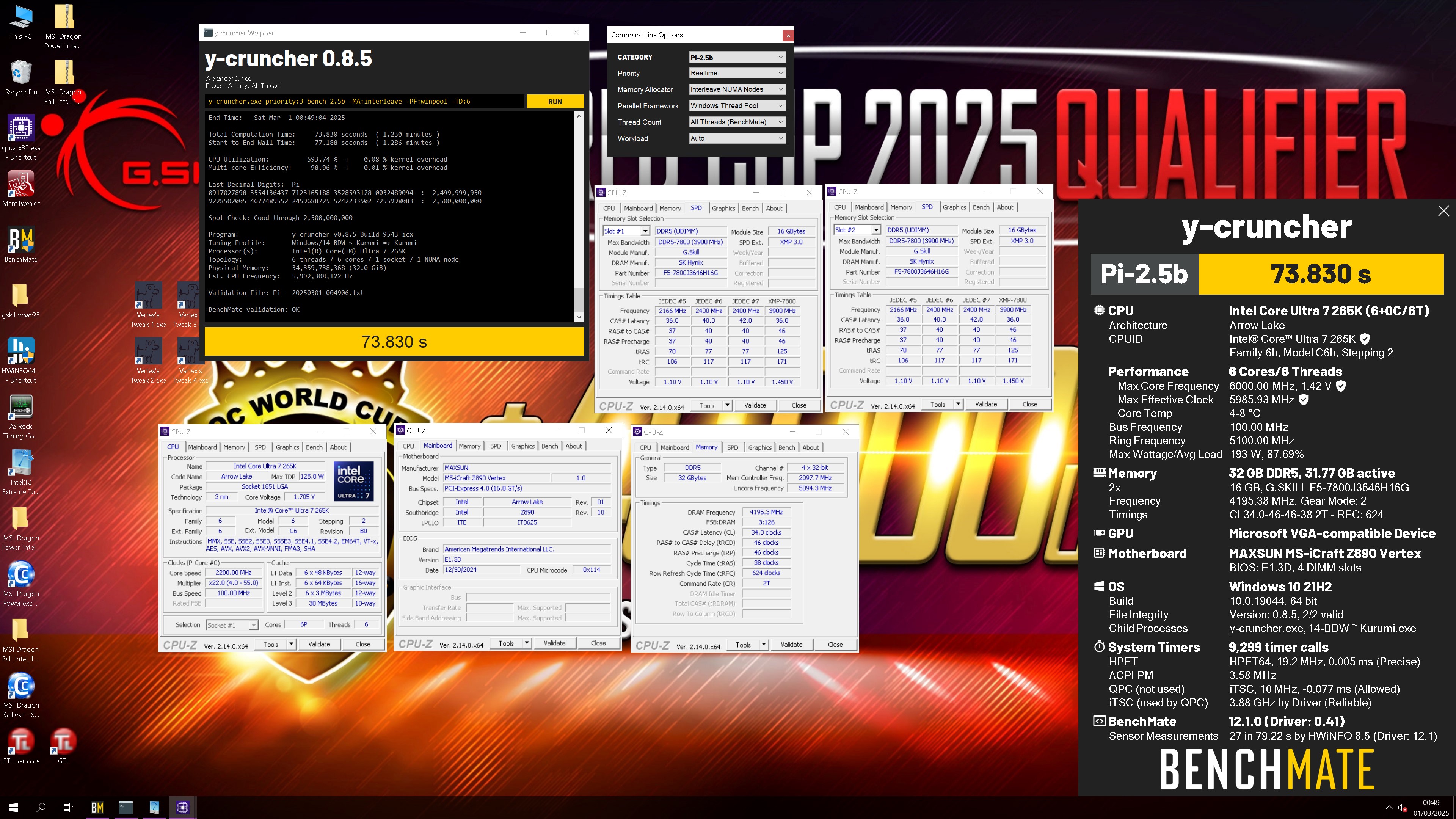Launch the MemTweakIt desktop icon
This screenshot has height=819, width=1456.
click(21, 189)
